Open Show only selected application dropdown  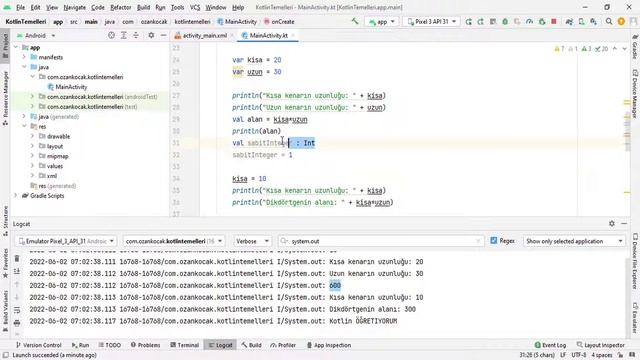coord(574,241)
